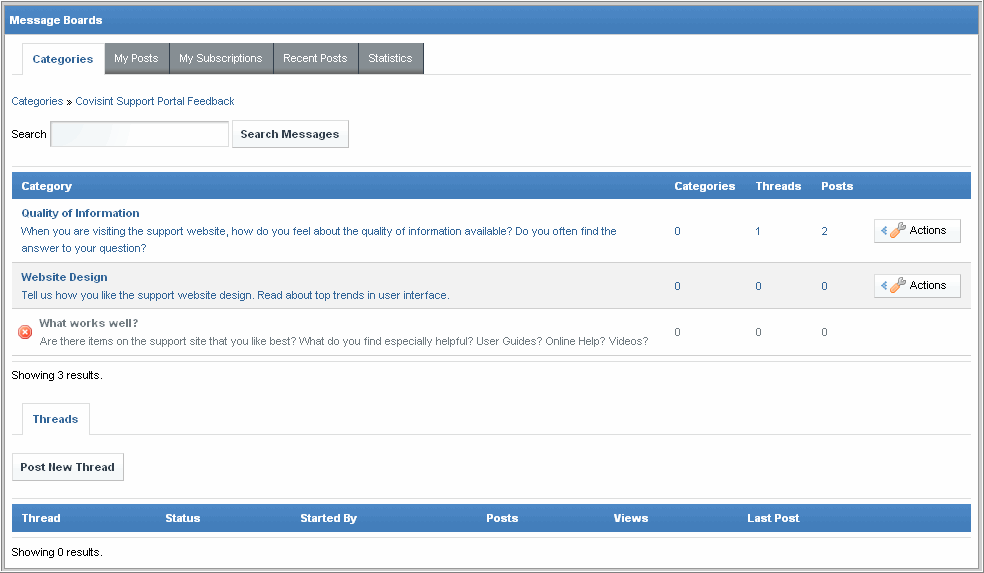The height and width of the screenshot is (573, 984).
Task: Click wrench icon in Website Design row
Action: coord(897,286)
